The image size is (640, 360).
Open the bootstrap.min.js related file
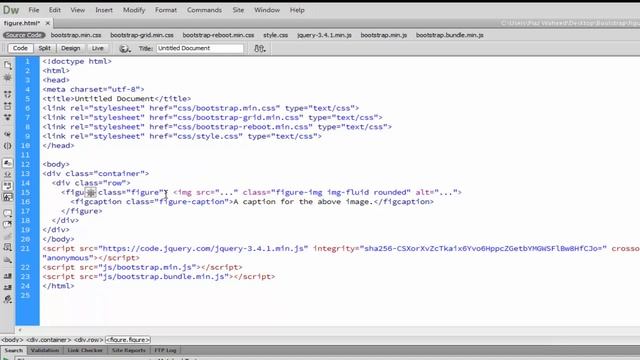pos(384,35)
